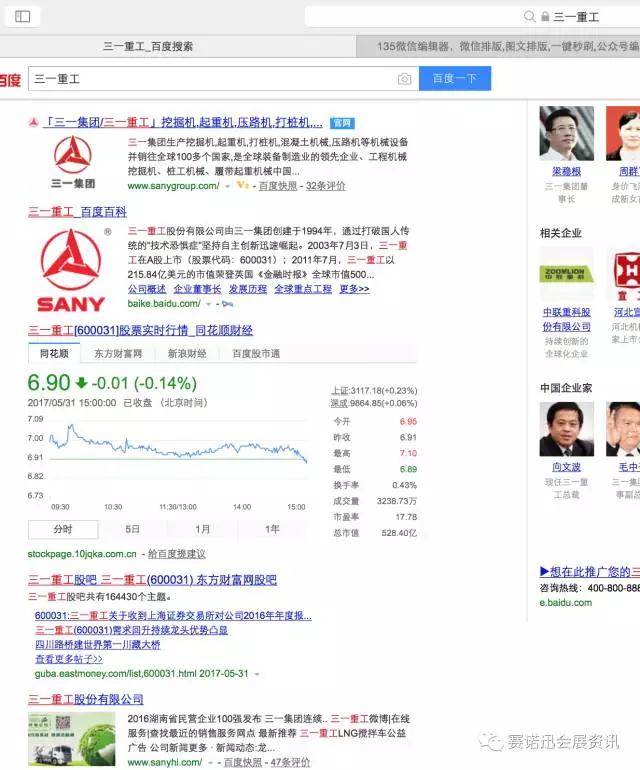Open the 企业董事长 sublink
Viewport: 640px width, 770px height.
pos(197,289)
